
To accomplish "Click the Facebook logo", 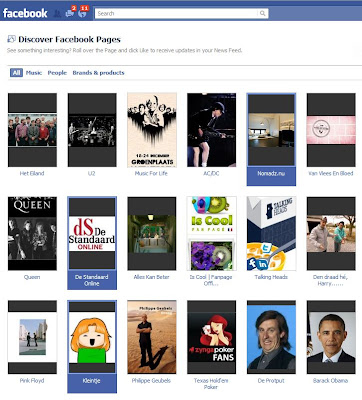I will click(25, 13).
